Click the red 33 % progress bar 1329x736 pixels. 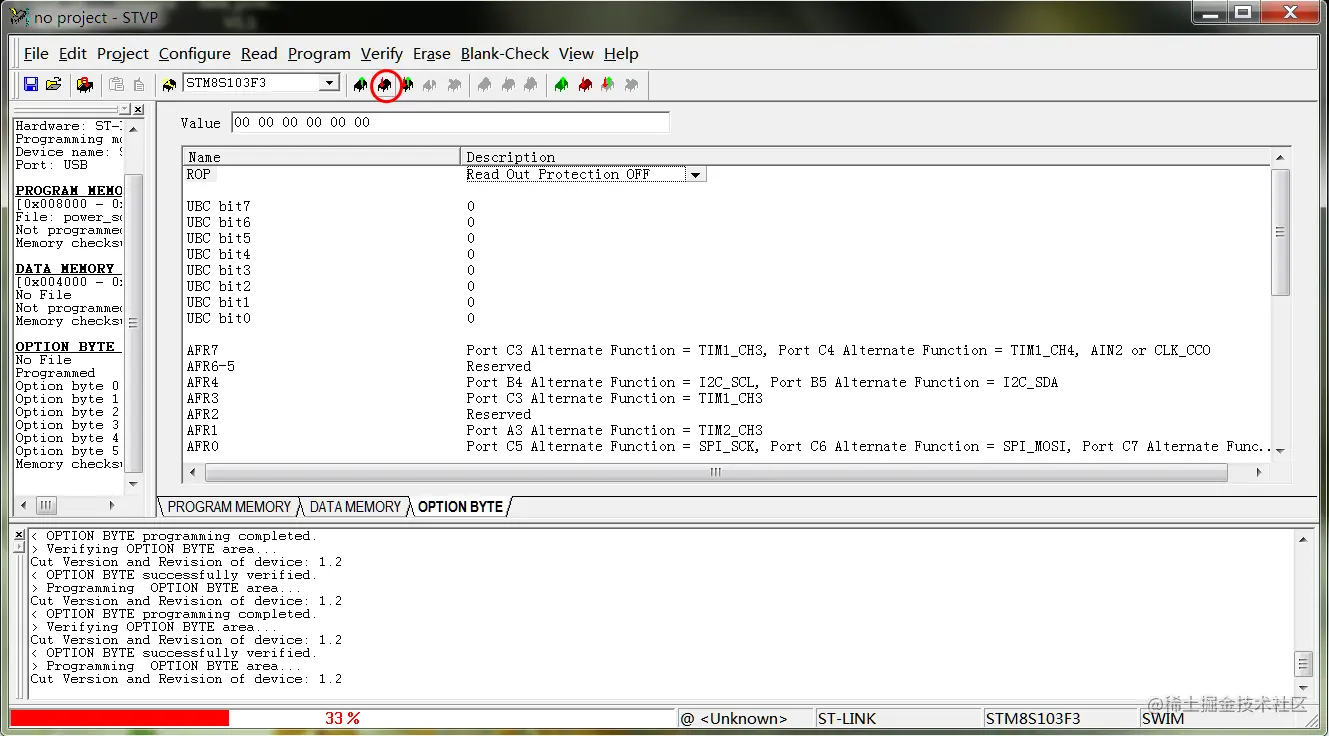tap(120, 718)
